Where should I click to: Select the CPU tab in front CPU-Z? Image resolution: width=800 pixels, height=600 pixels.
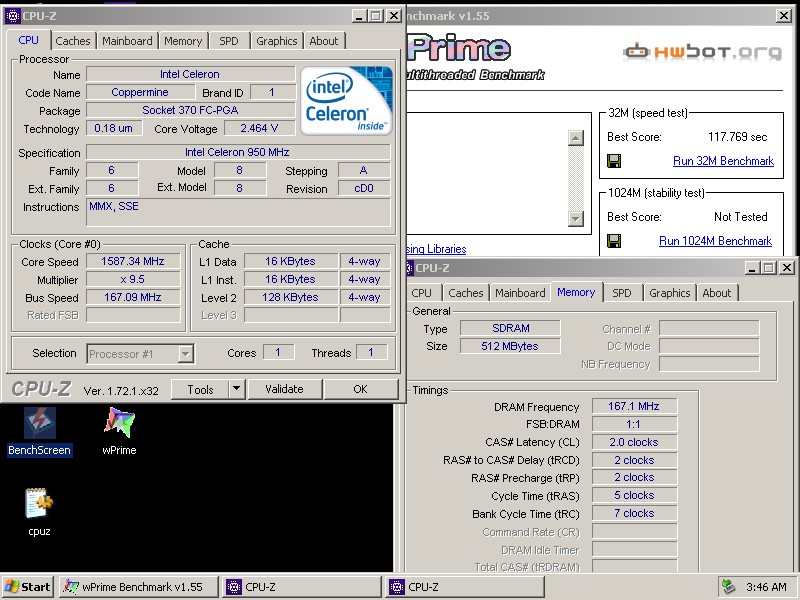pyautogui.click(x=29, y=40)
